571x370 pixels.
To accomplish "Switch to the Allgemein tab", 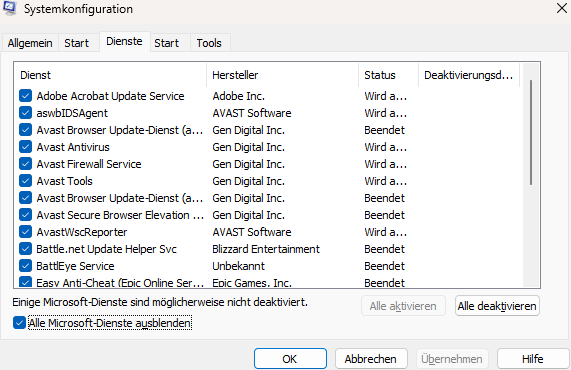I will click(30, 43).
